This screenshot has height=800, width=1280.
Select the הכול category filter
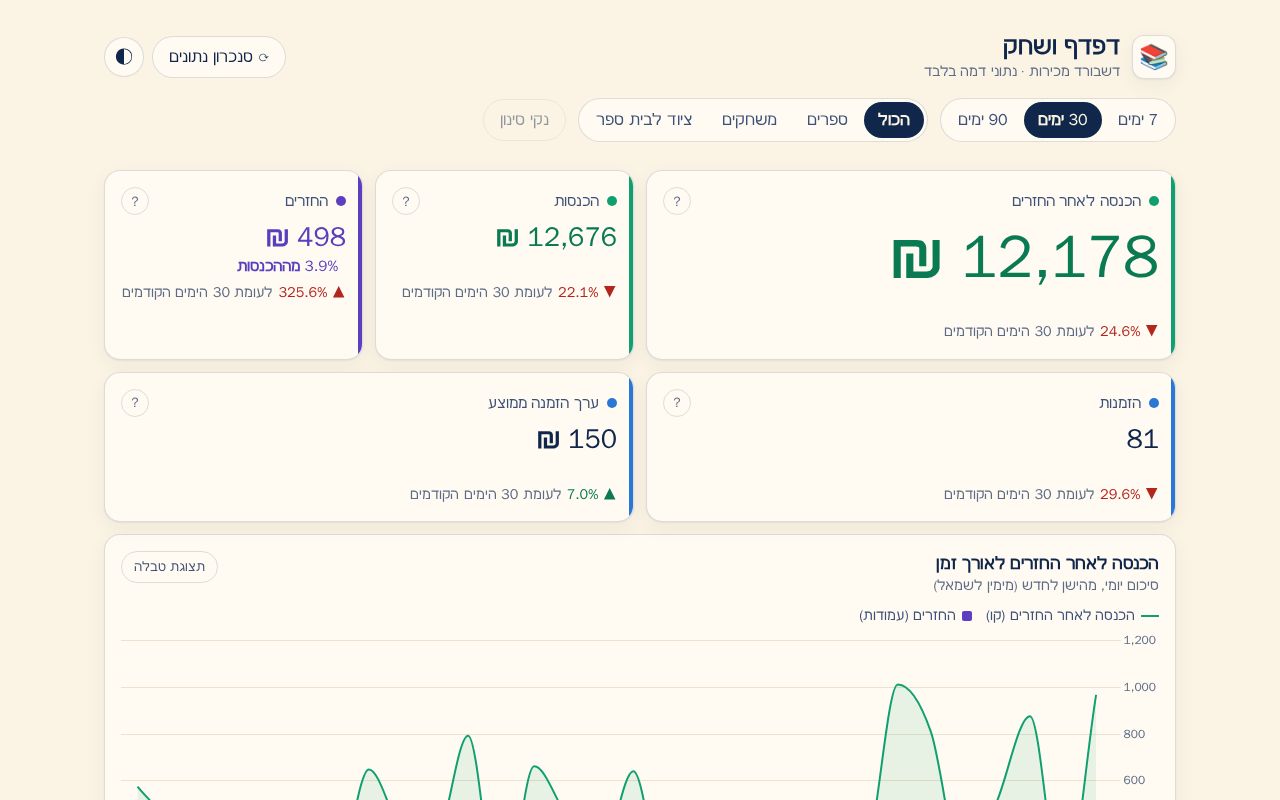point(894,120)
